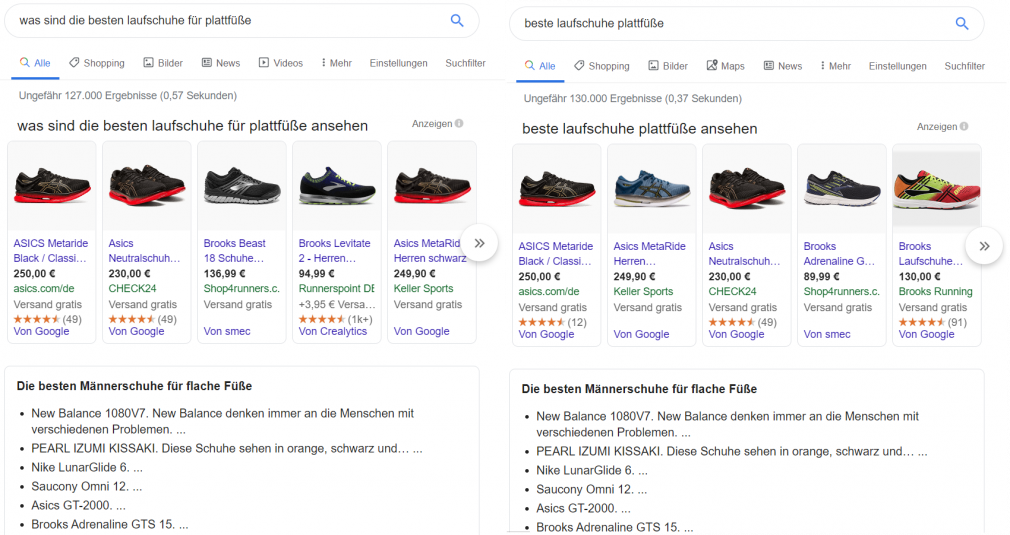This screenshot has height=535, width=1010.
Task: Open the Shopping tab in the right results
Action: pyautogui.click(x=602, y=66)
